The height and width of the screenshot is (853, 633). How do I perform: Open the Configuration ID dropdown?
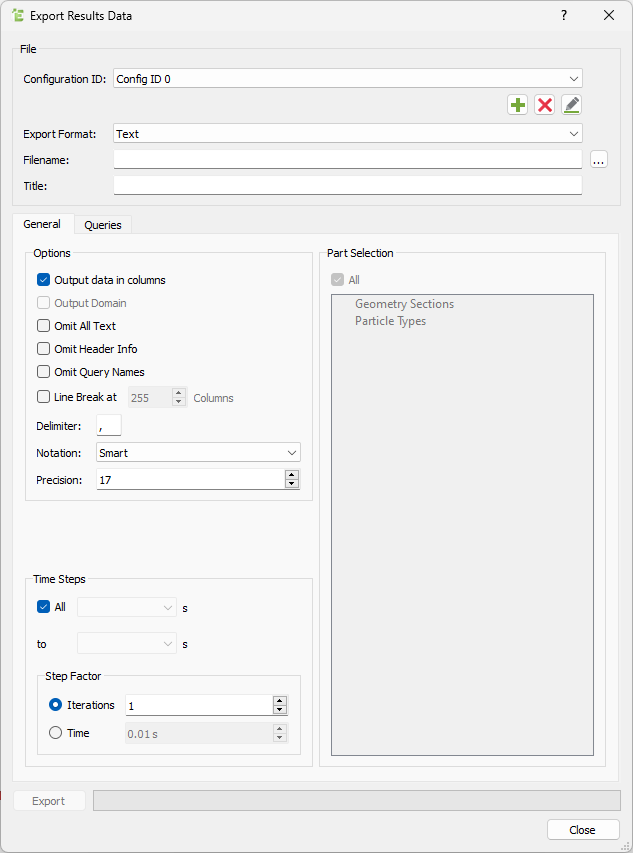click(x=347, y=78)
